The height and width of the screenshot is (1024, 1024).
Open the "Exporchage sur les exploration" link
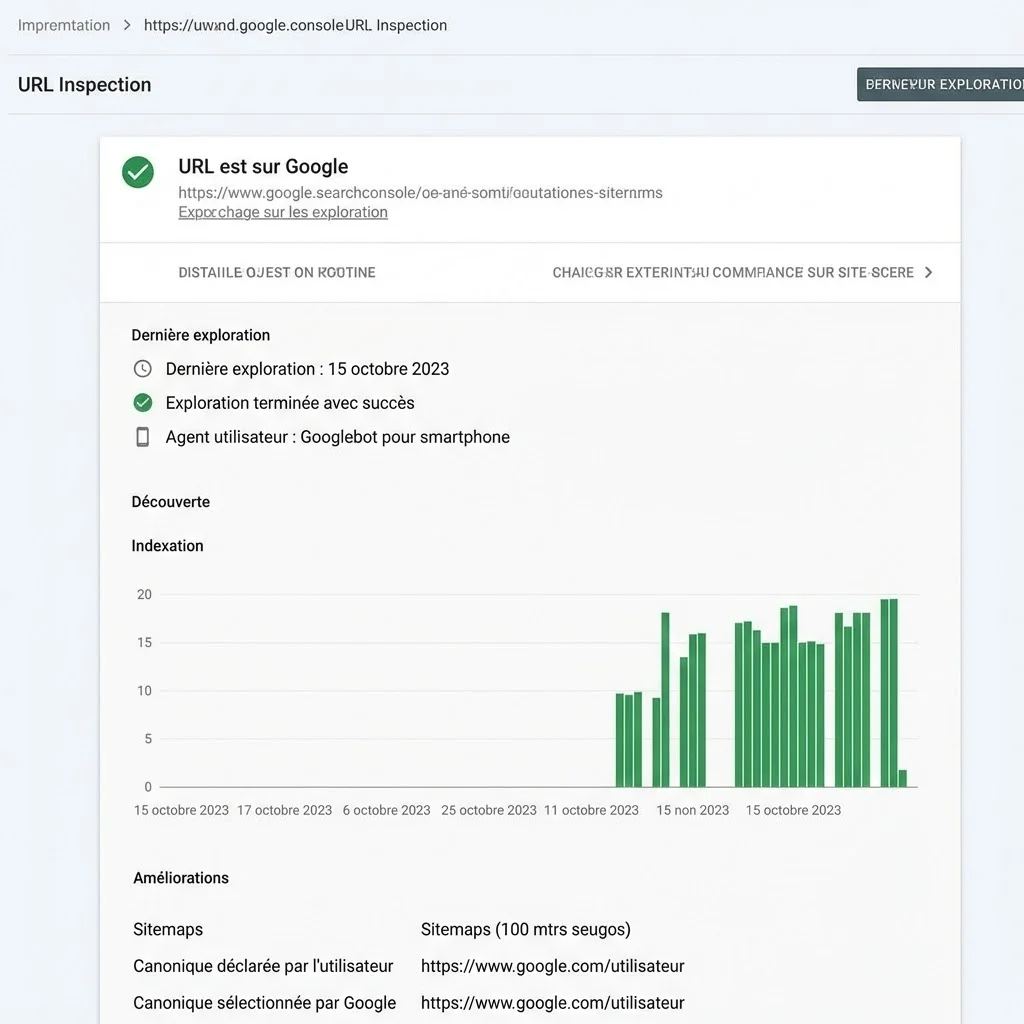pyautogui.click(x=282, y=211)
